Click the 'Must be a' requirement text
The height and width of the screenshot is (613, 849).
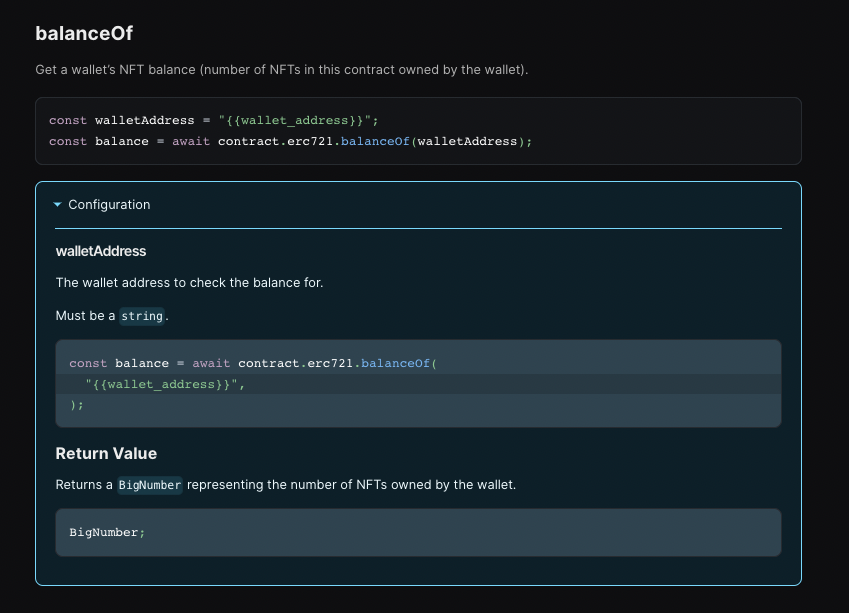click(x=86, y=316)
